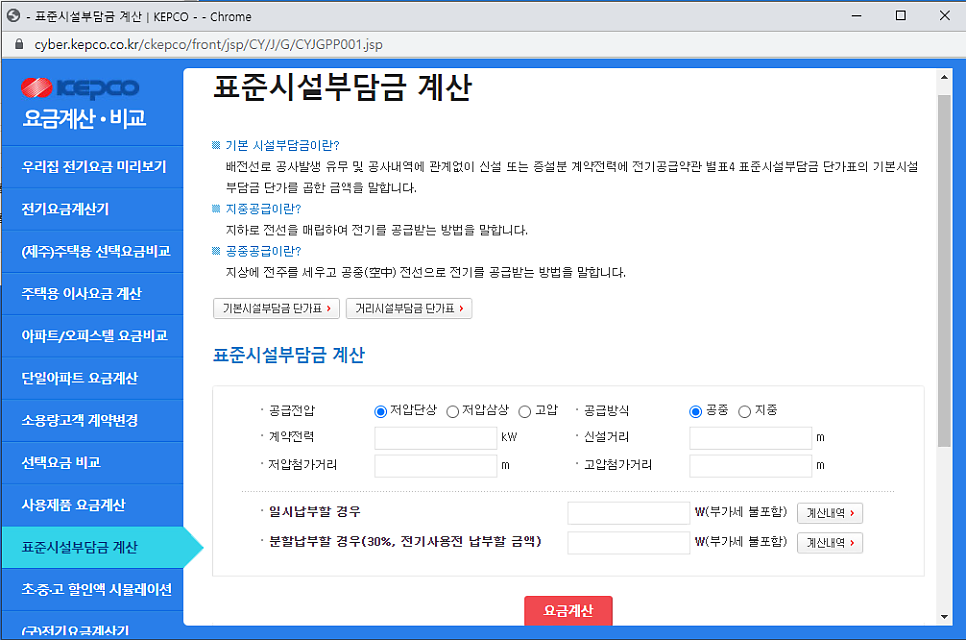Image resolution: width=966 pixels, height=640 pixels.
Task: Open 초·중·고 할인액 시뮬레이션
Action: pos(91,589)
